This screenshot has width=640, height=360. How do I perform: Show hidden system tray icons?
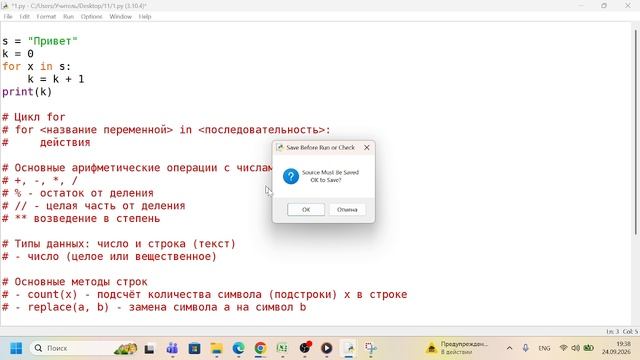(x=509, y=348)
